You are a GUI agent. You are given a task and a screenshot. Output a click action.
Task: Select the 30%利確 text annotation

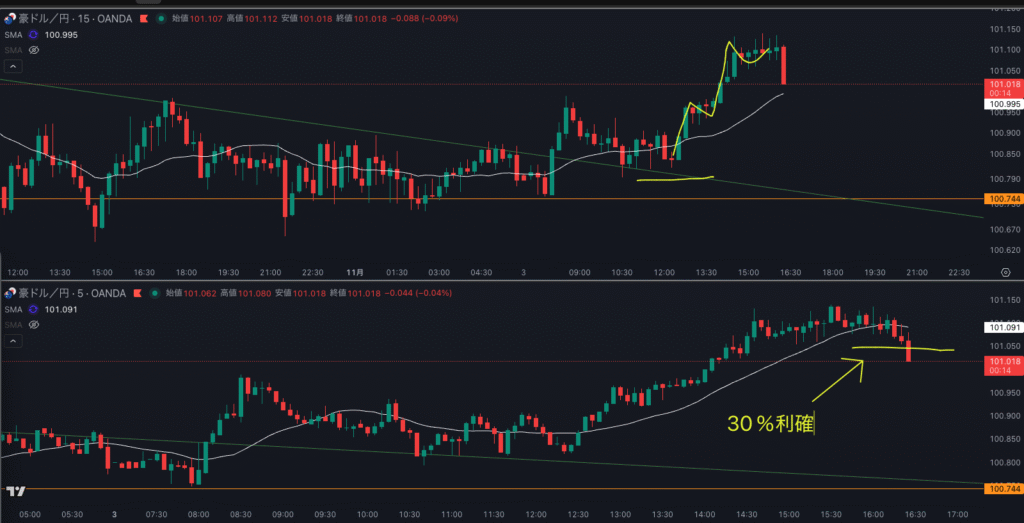click(771, 424)
